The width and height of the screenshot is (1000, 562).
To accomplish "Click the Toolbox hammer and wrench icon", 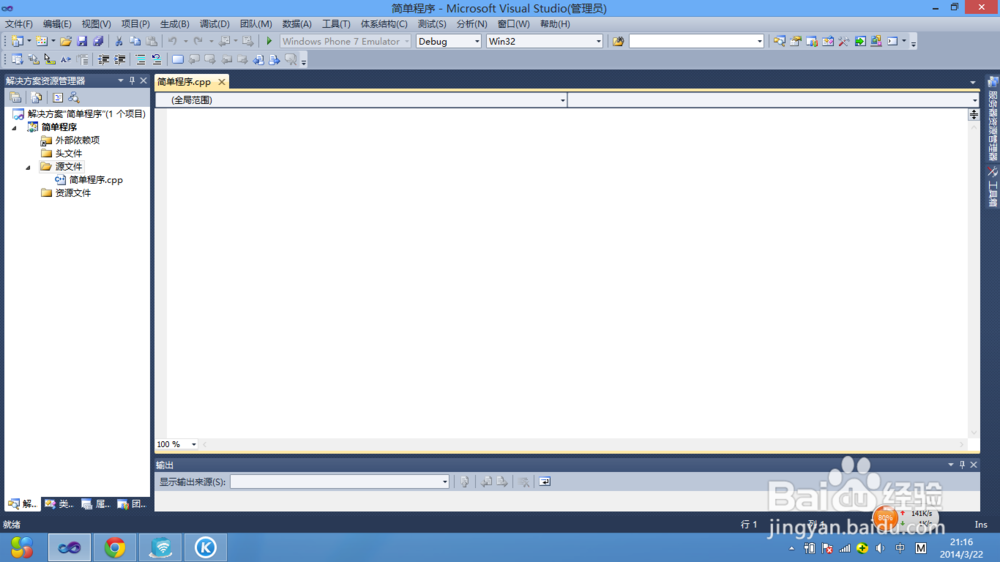I will tap(844, 41).
